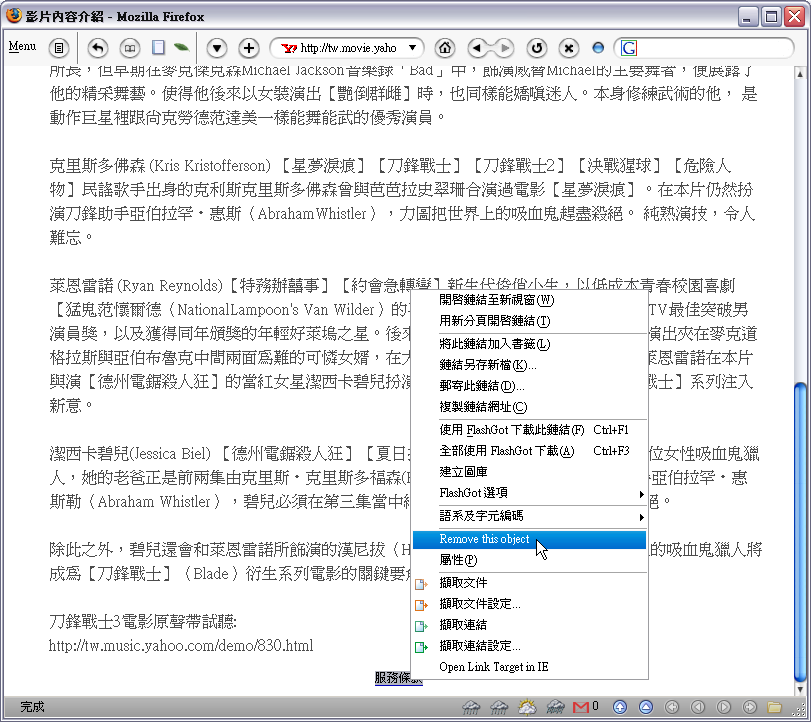Expand the FlashGot 選項 submenu

tap(540, 493)
